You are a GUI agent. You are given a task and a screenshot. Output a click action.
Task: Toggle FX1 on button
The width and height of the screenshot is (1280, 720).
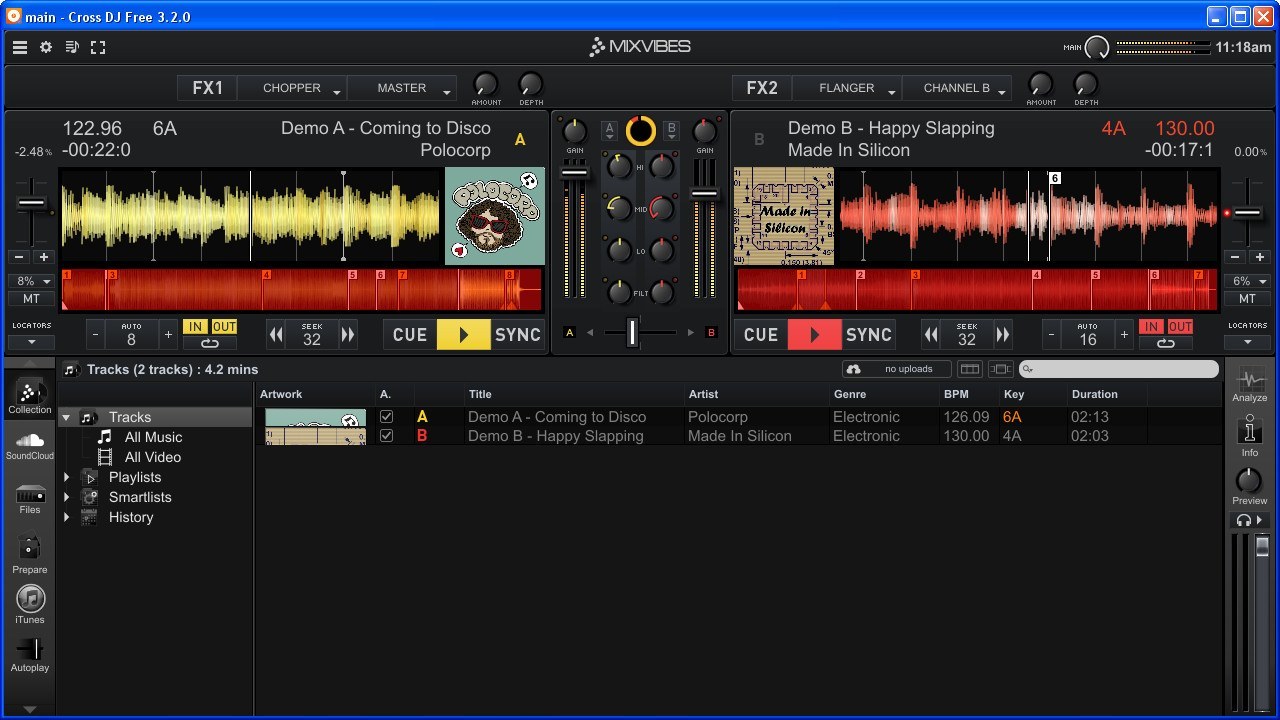click(207, 88)
